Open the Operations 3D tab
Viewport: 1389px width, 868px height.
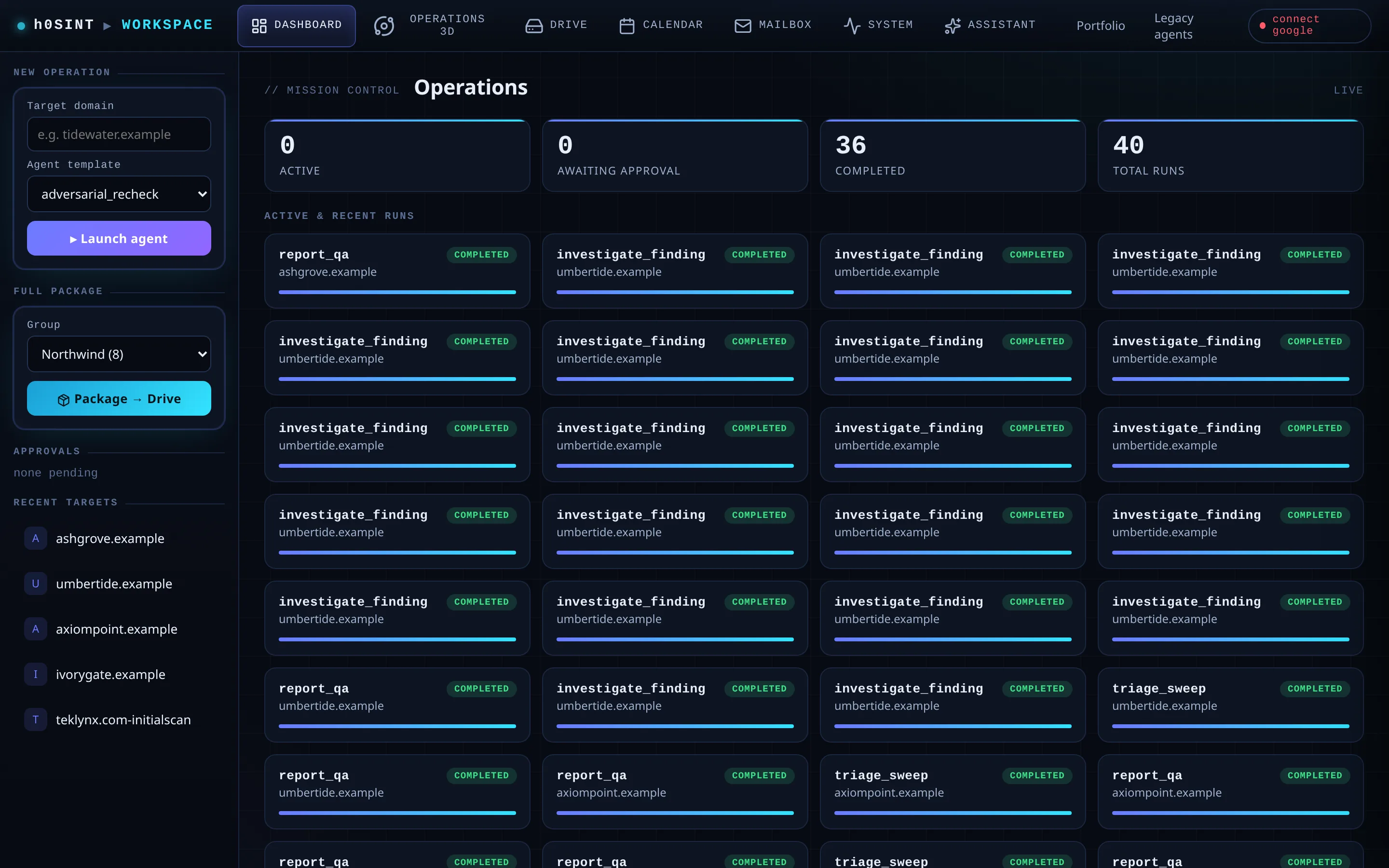[x=430, y=25]
